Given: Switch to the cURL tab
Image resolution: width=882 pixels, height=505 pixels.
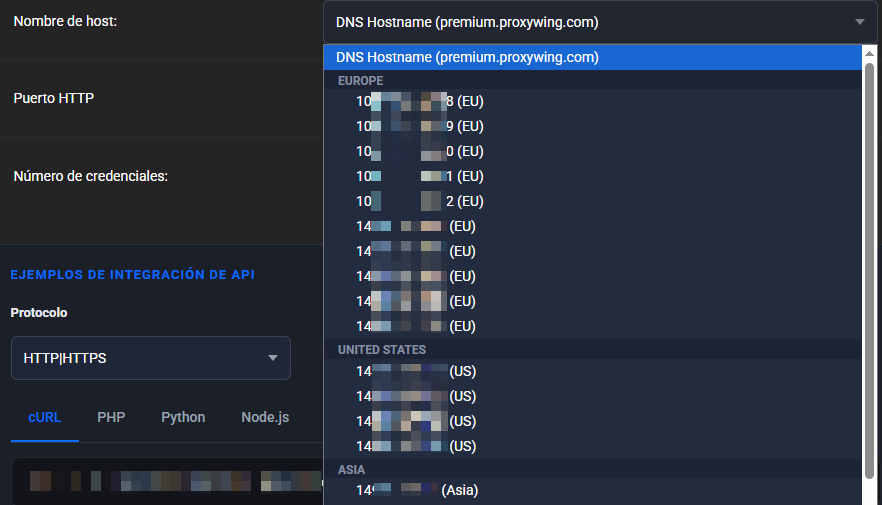Looking at the screenshot, I should 44,417.
